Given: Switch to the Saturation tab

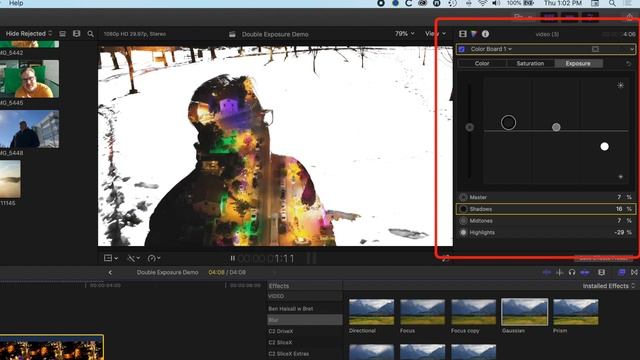Looking at the screenshot, I should point(530,64).
